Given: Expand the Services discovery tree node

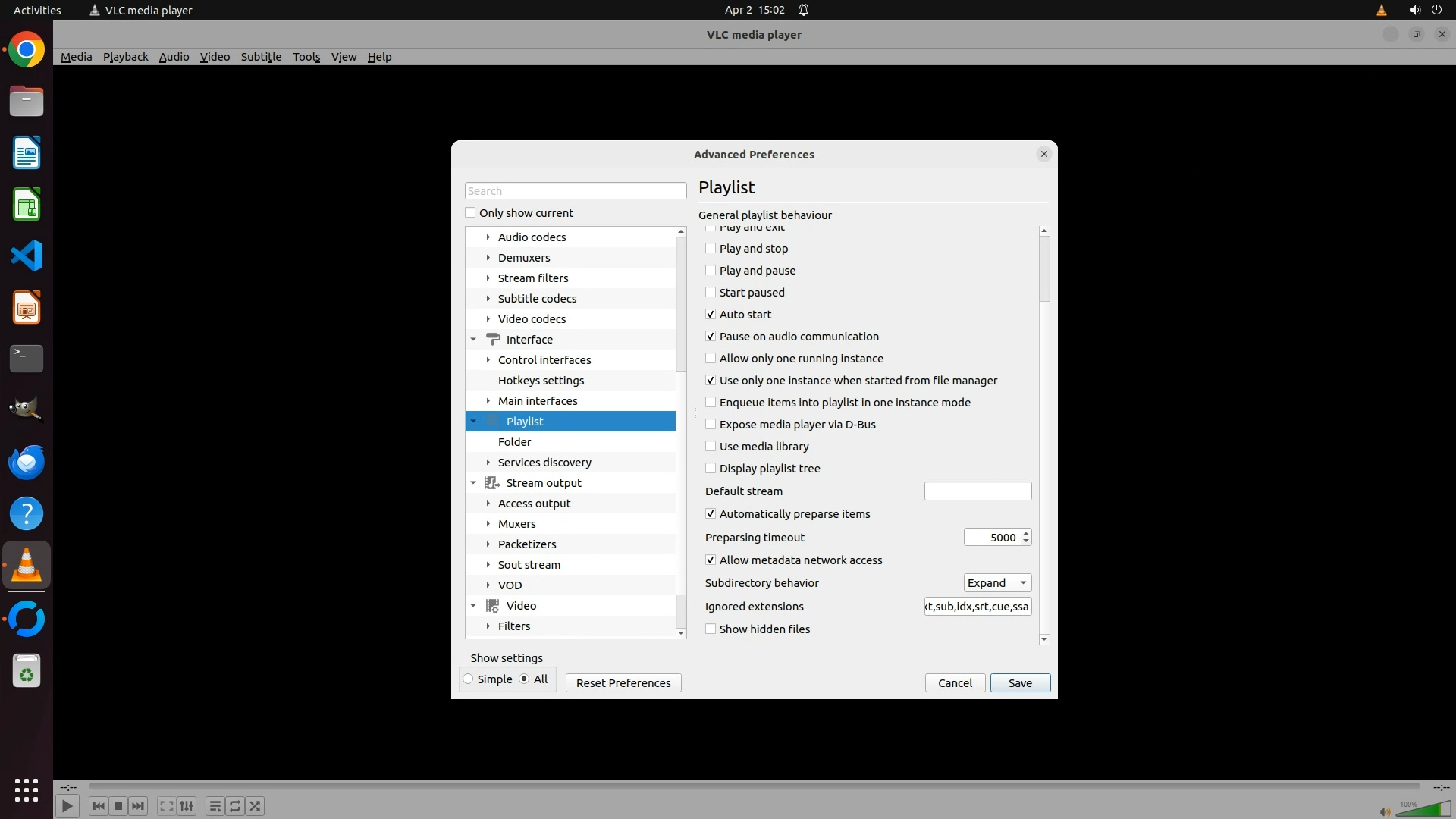Looking at the screenshot, I should (x=488, y=463).
